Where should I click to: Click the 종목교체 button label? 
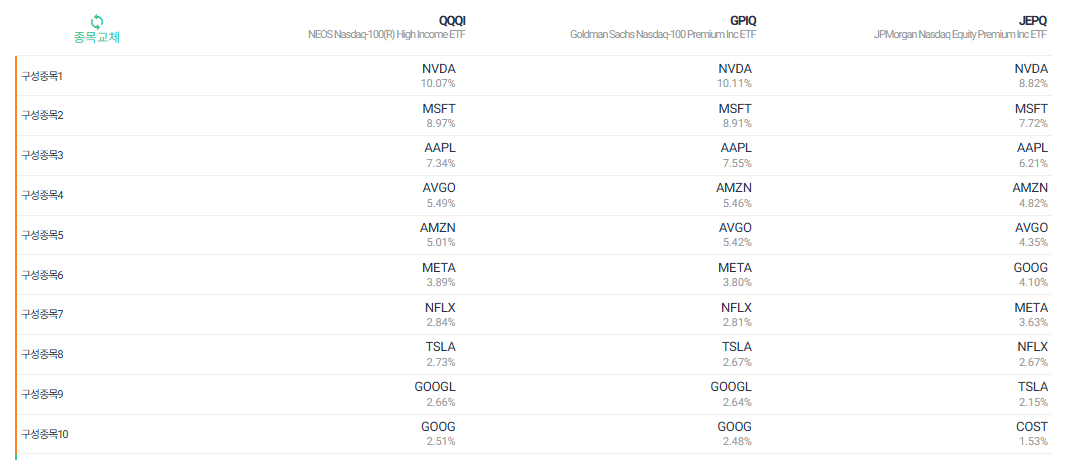[97, 38]
